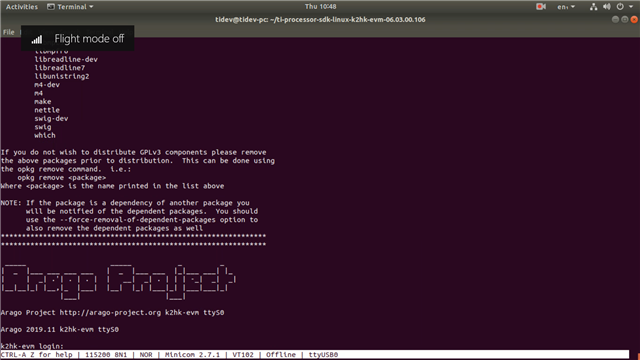Click 'Offline' status in status bar
Viewport: 640px width, 360px height.
(281, 355)
